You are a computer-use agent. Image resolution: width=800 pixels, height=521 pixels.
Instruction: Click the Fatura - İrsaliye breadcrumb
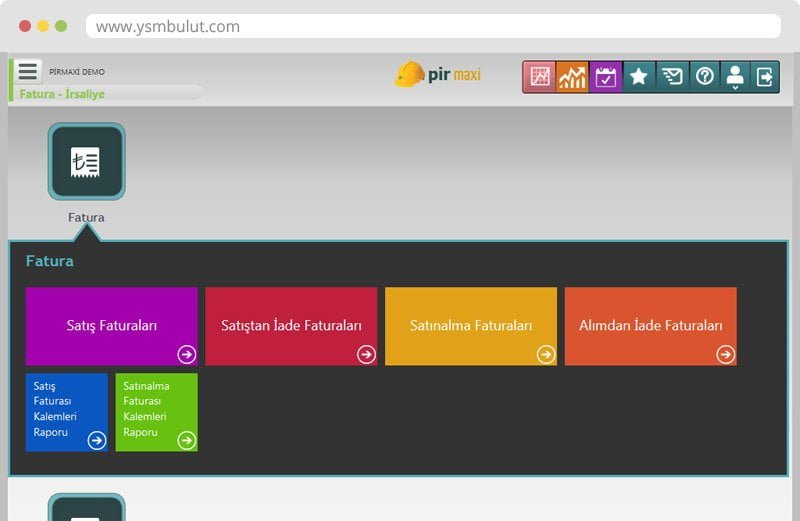62,94
